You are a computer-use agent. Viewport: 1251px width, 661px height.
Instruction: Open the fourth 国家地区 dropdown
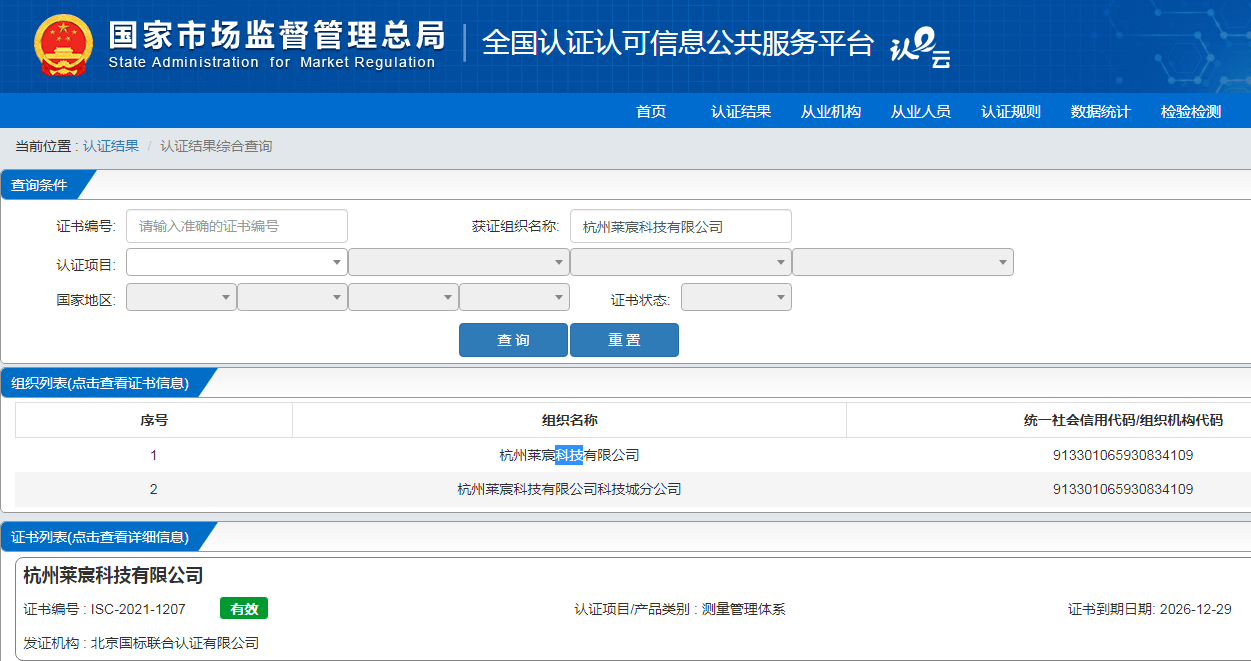514,297
